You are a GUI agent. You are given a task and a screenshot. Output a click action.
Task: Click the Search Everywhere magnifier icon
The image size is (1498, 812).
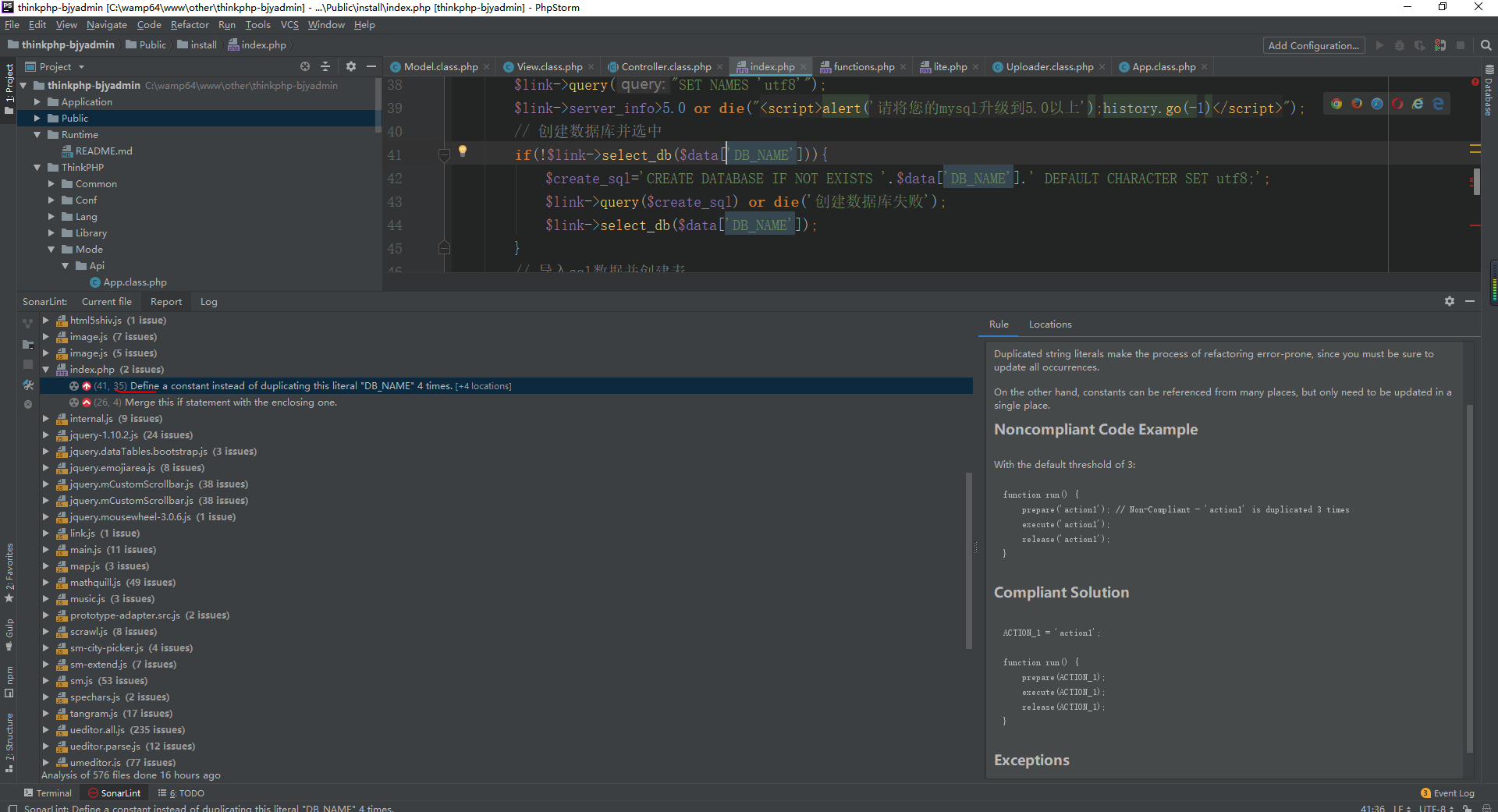tap(1486, 46)
